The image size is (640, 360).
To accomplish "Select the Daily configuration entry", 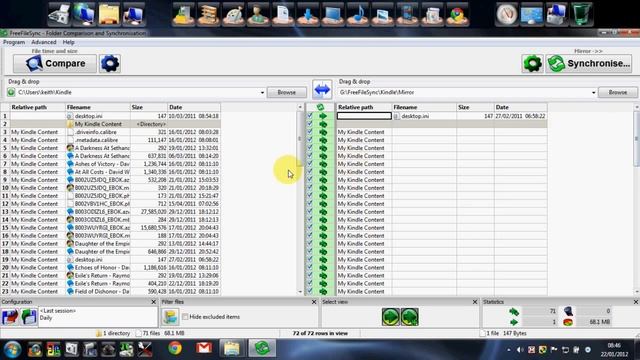I will point(46,318).
